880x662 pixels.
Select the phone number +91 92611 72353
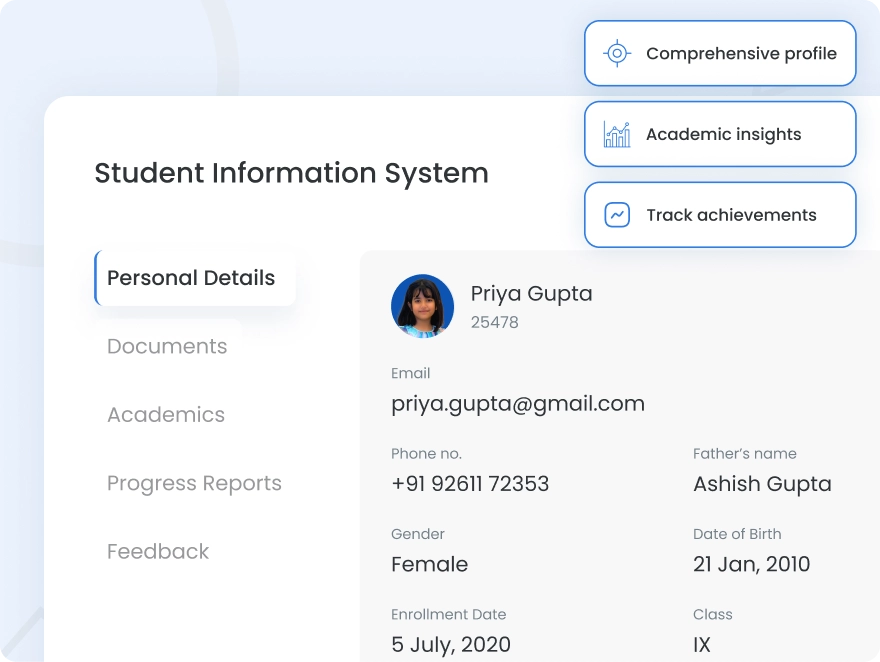[470, 483]
